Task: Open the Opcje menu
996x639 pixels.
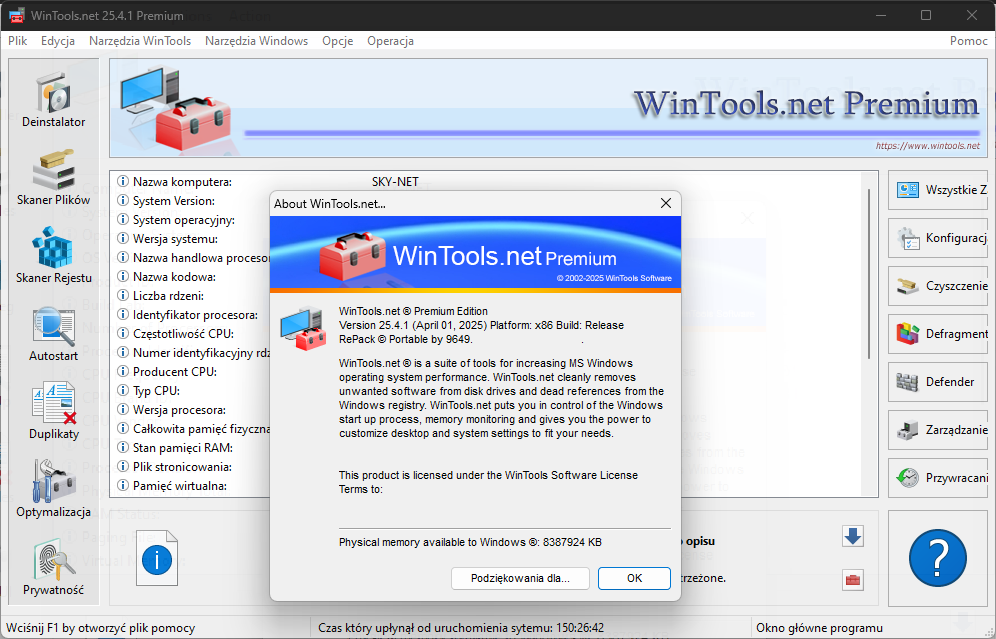Action: tap(337, 41)
